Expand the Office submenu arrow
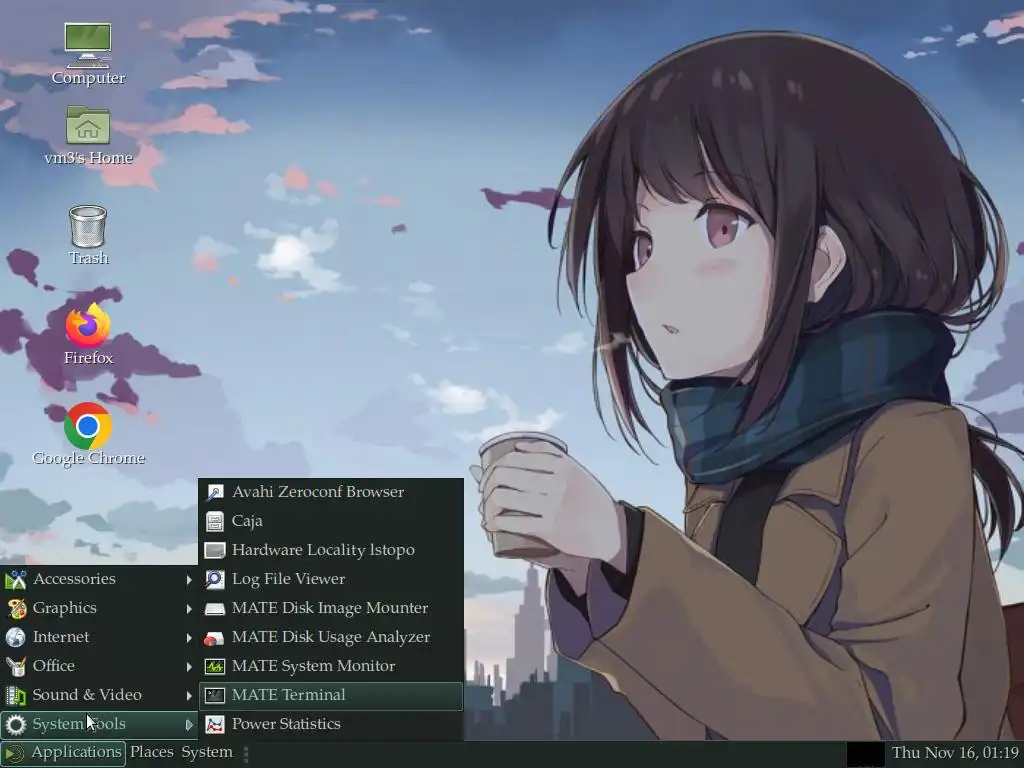 189,666
